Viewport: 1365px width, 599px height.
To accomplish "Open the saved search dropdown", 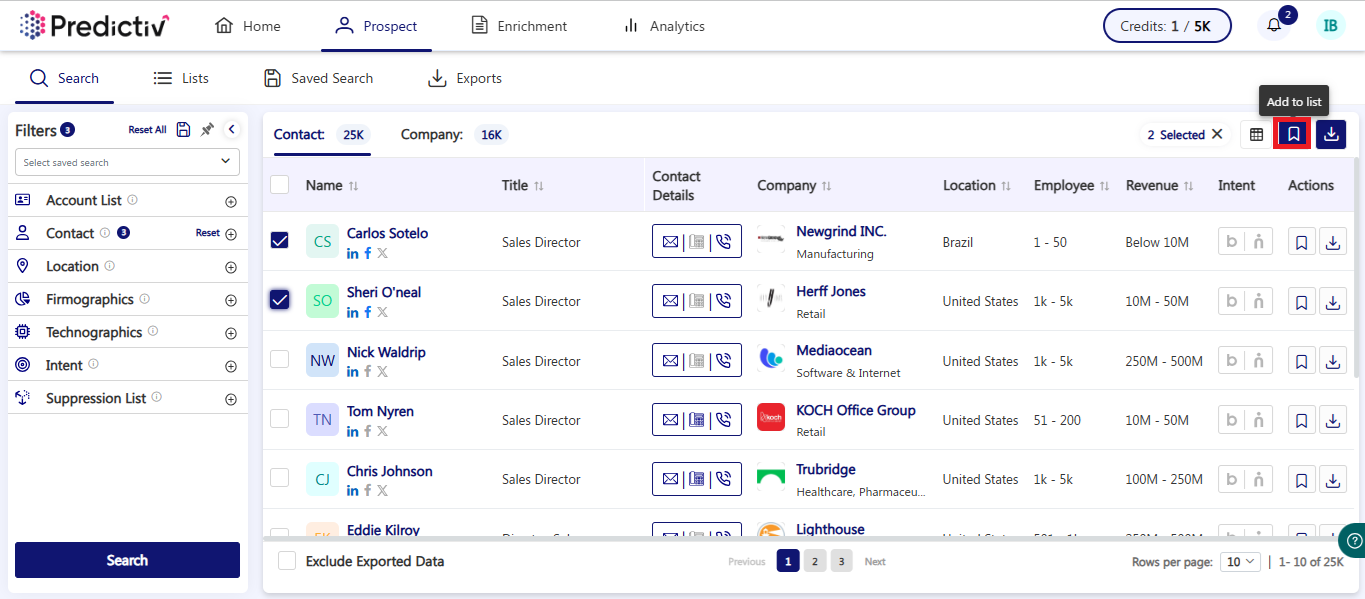I will tap(127, 162).
